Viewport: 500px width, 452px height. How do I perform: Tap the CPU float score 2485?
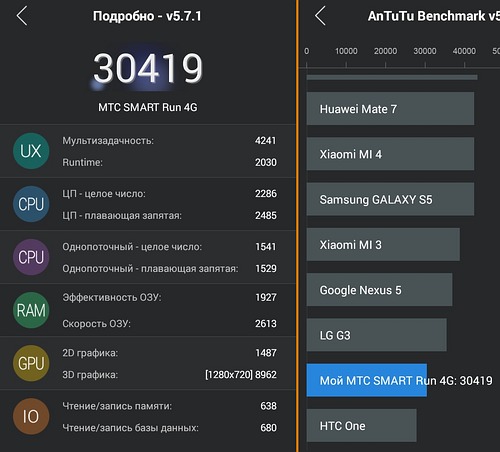tap(266, 216)
